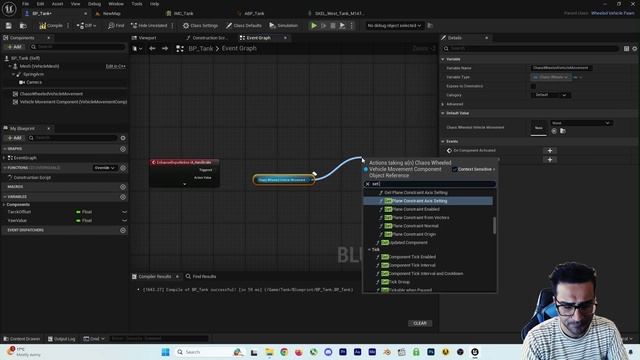Toggle Hide Unrelated nodes

coord(149,26)
